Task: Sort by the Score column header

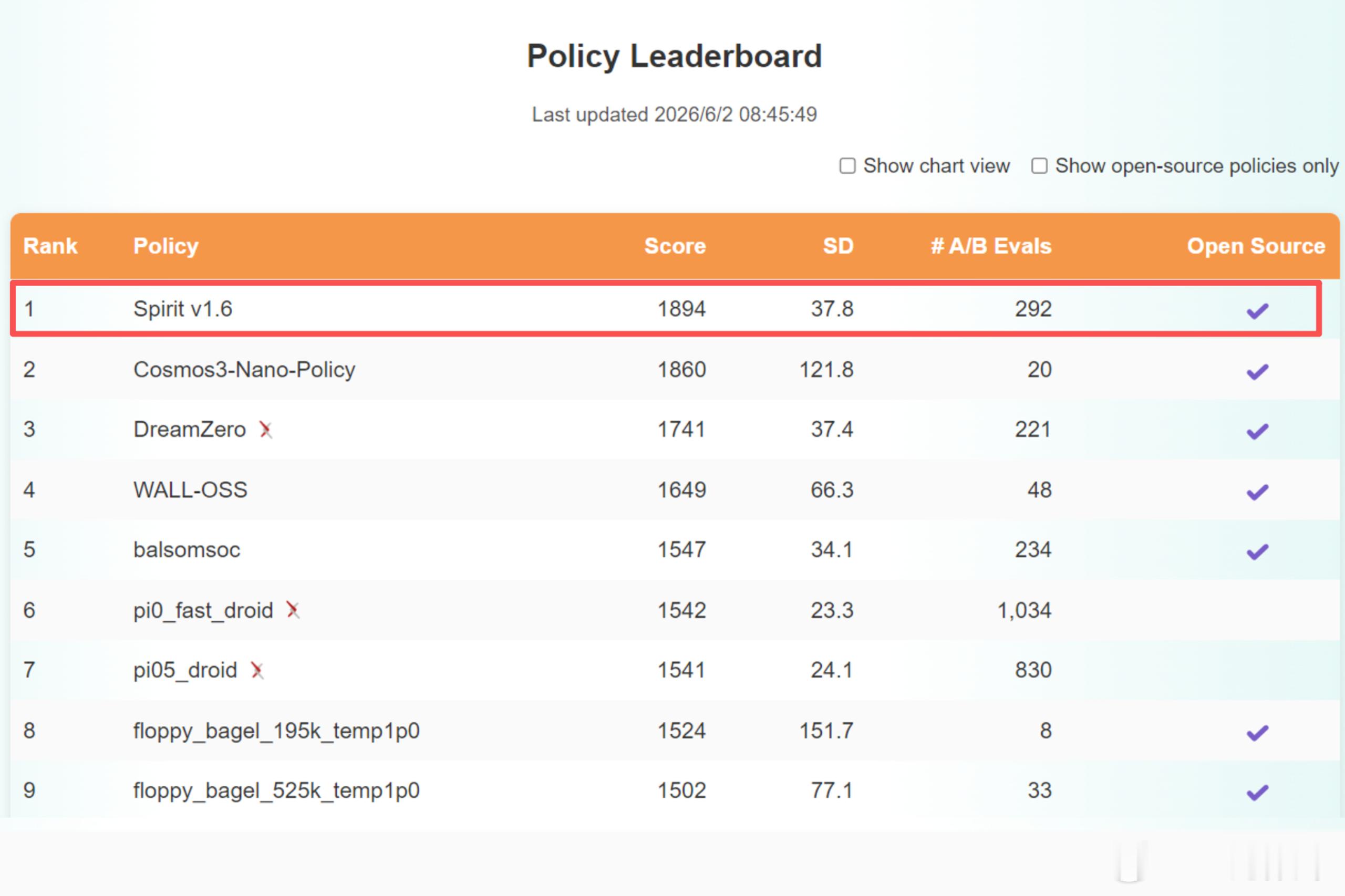Action: coord(675,246)
